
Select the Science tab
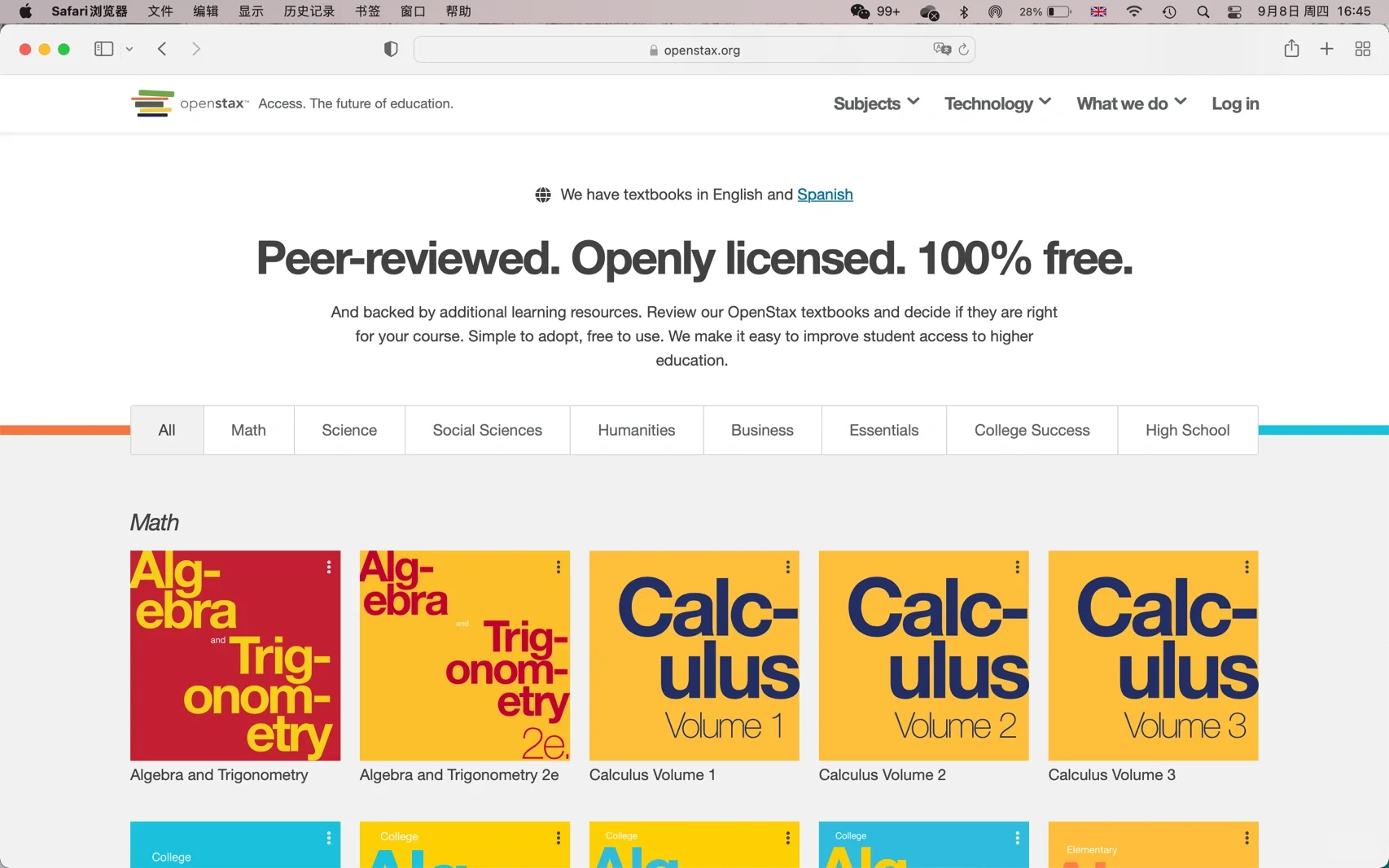tap(349, 430)
